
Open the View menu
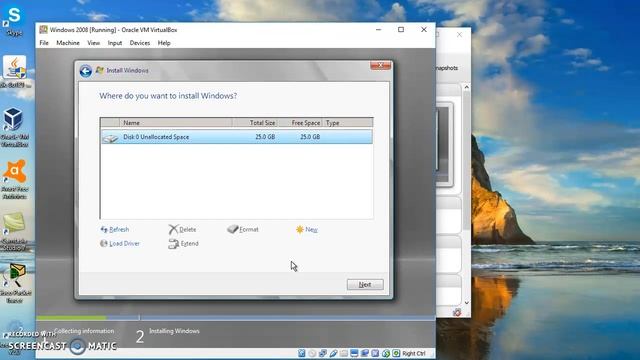[x=93, y=43]
